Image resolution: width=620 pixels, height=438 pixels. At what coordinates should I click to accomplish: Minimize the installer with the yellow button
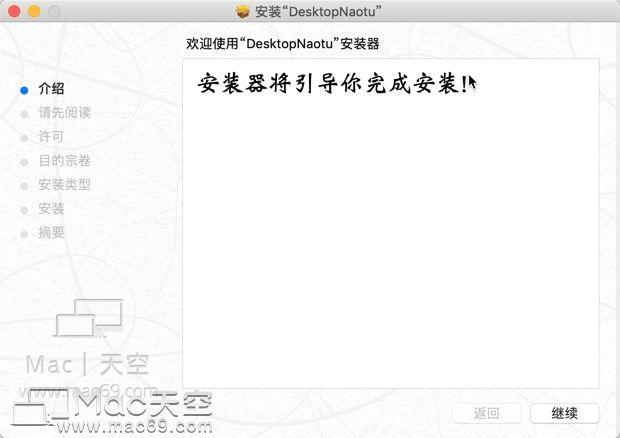pos(34,11)
